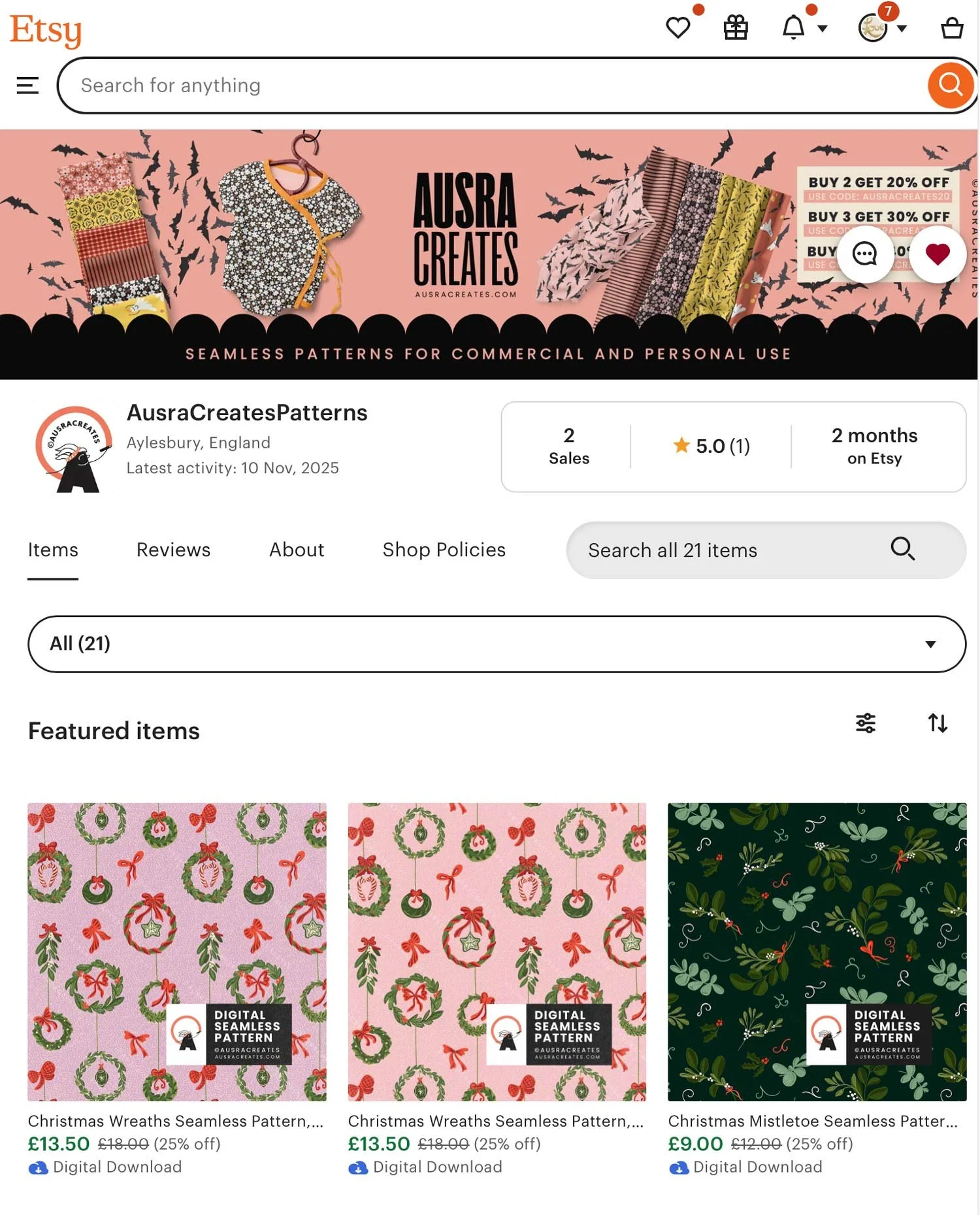Open the item filters sliders icon
The image size is (980, 1215).
click(x=866, y=723)
